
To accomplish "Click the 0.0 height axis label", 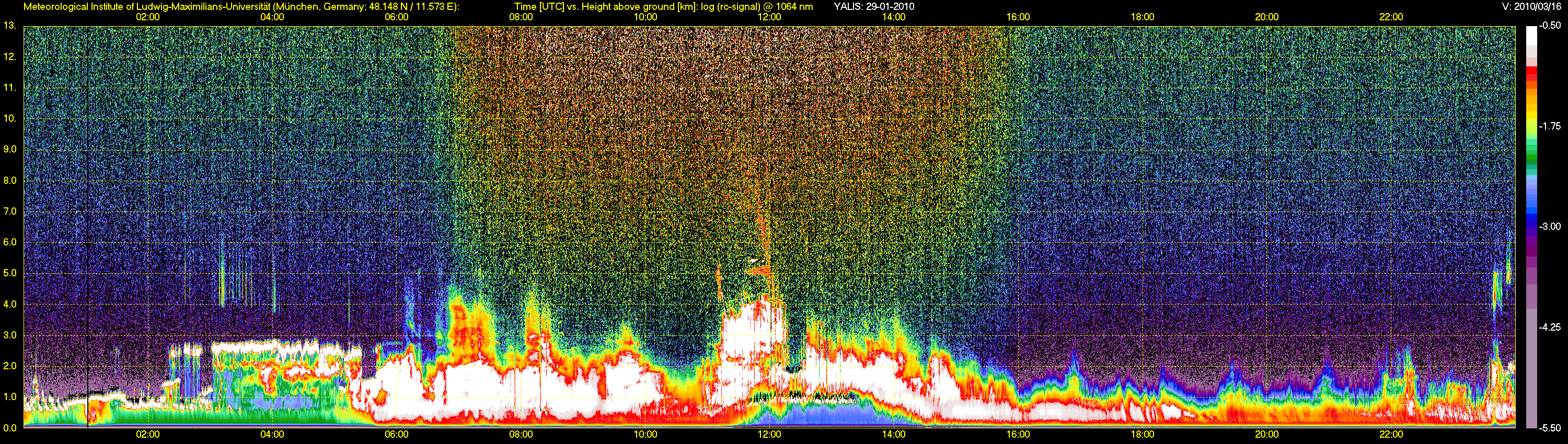I will [x=10, y=428].
